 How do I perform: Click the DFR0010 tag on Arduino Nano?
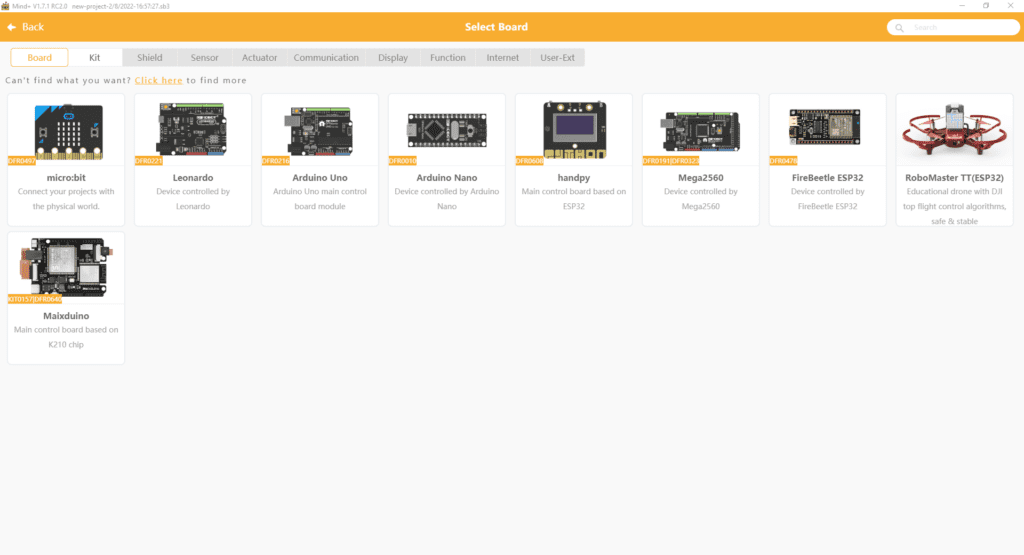coord(402,161)
